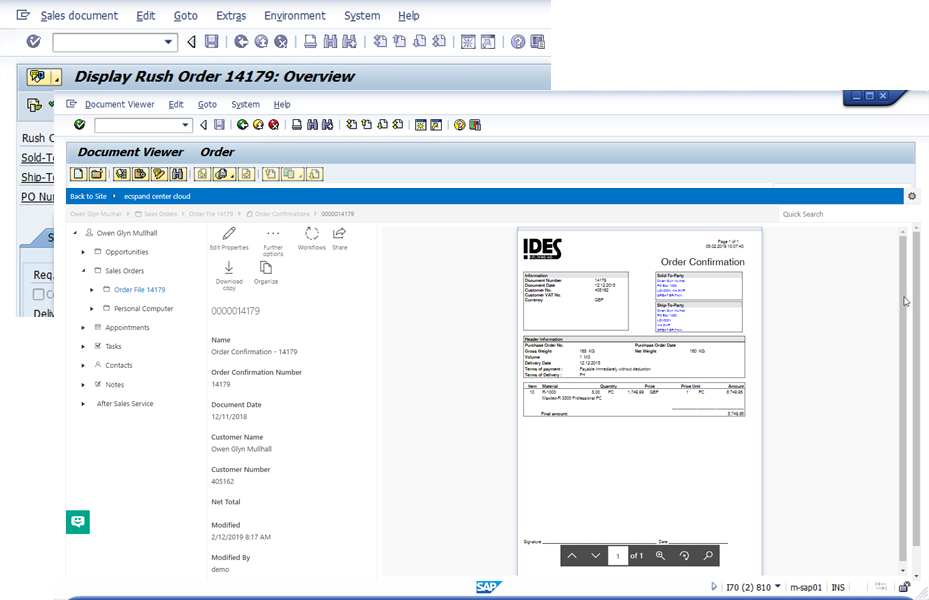Screen dimensions: 929x600
Task: Click the Back to Site link
Action: [88, 196]
